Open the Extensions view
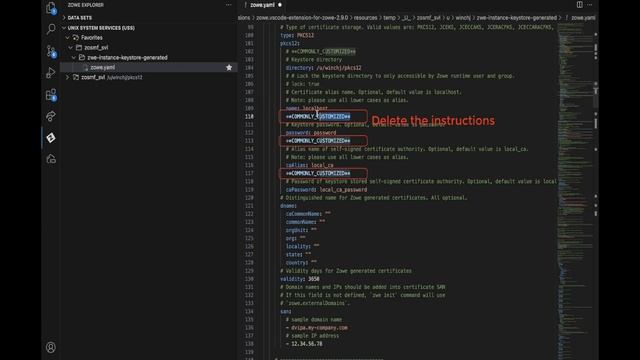Image resolution: width=640 pixels, height=360 pixels. click(x=51, y=95)
